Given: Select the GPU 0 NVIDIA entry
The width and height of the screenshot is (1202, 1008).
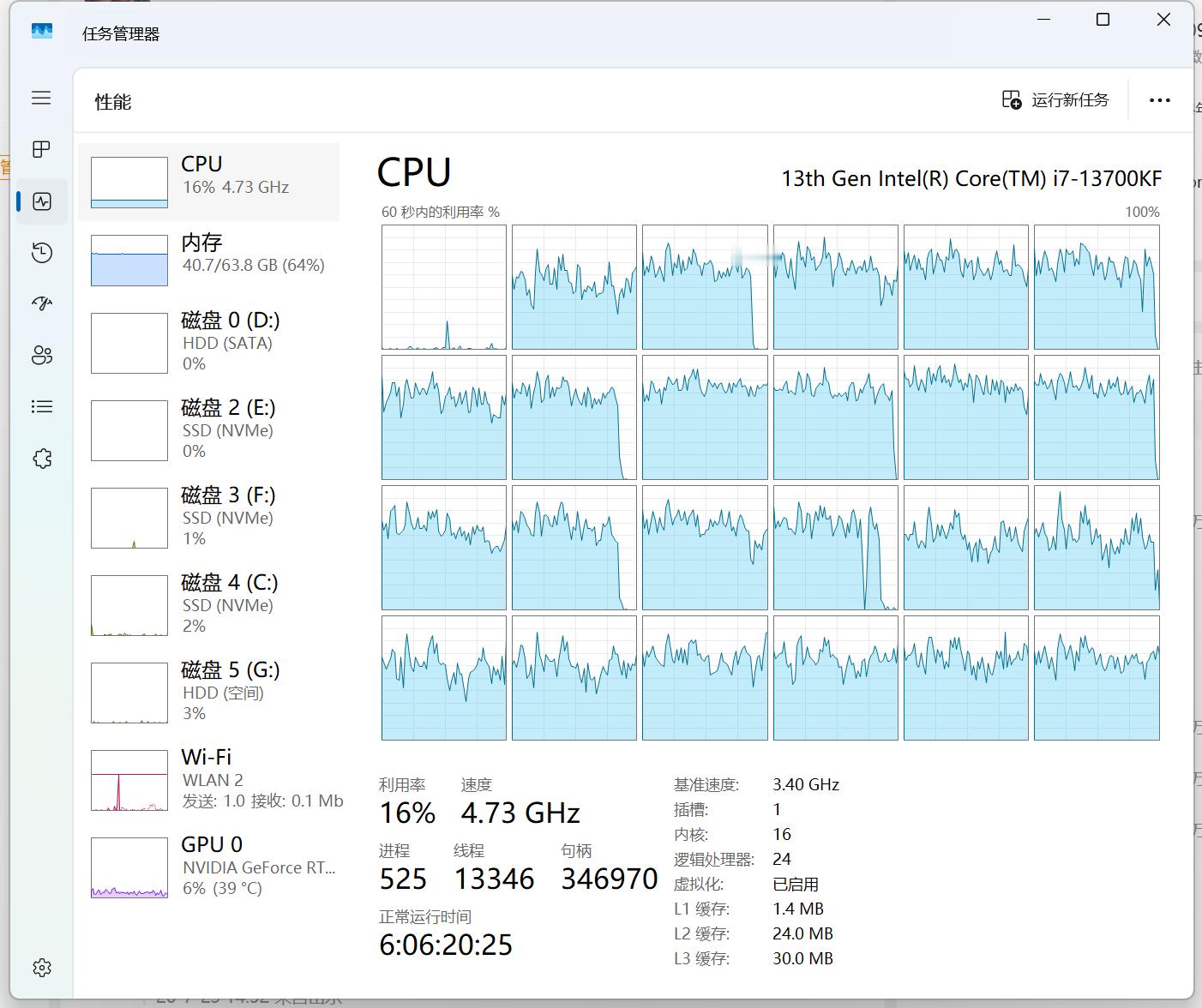Looking at the screenshot, I should pos(209,867).
